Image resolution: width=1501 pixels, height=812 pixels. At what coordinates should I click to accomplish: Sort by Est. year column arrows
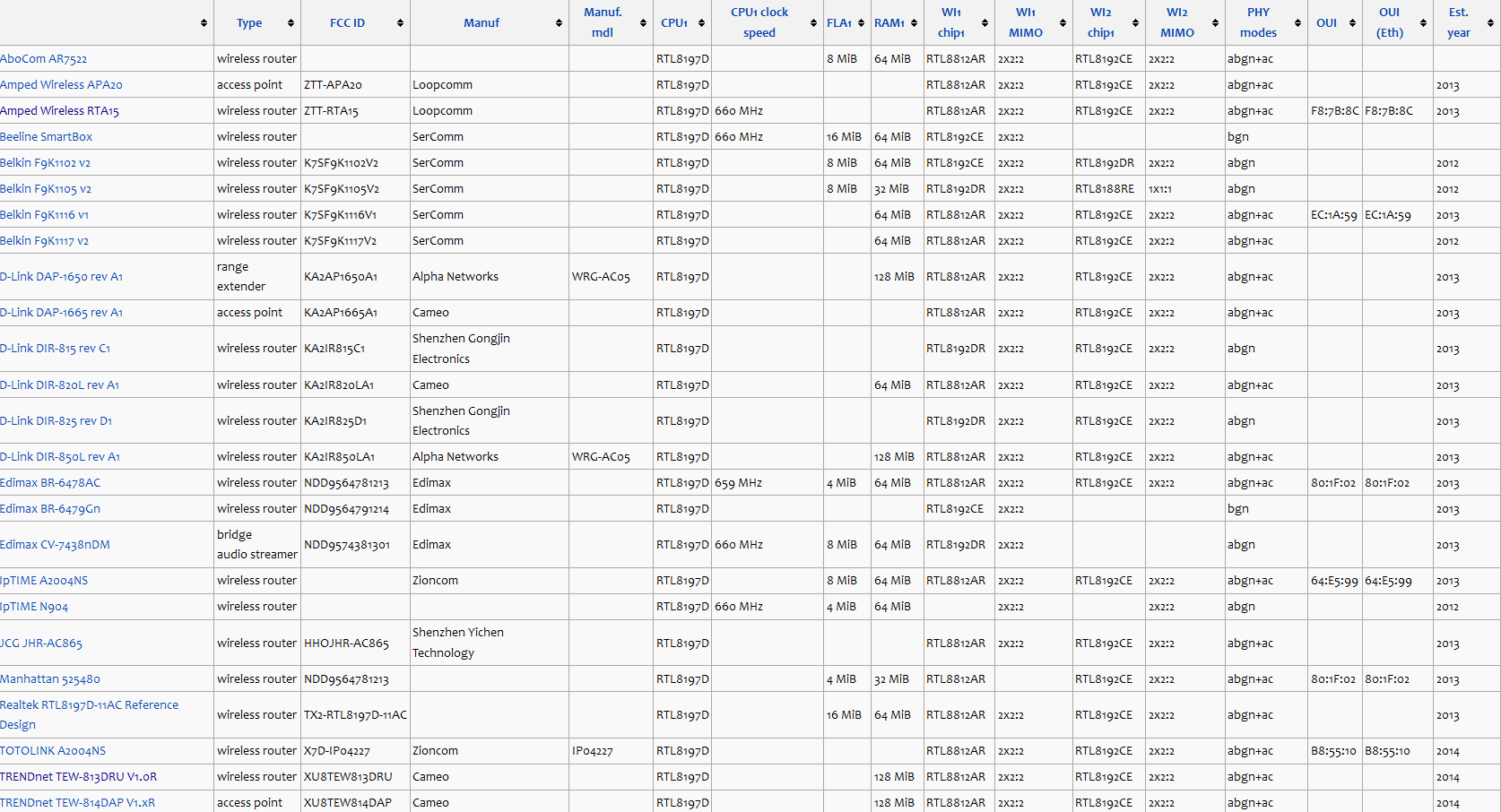1490,23
